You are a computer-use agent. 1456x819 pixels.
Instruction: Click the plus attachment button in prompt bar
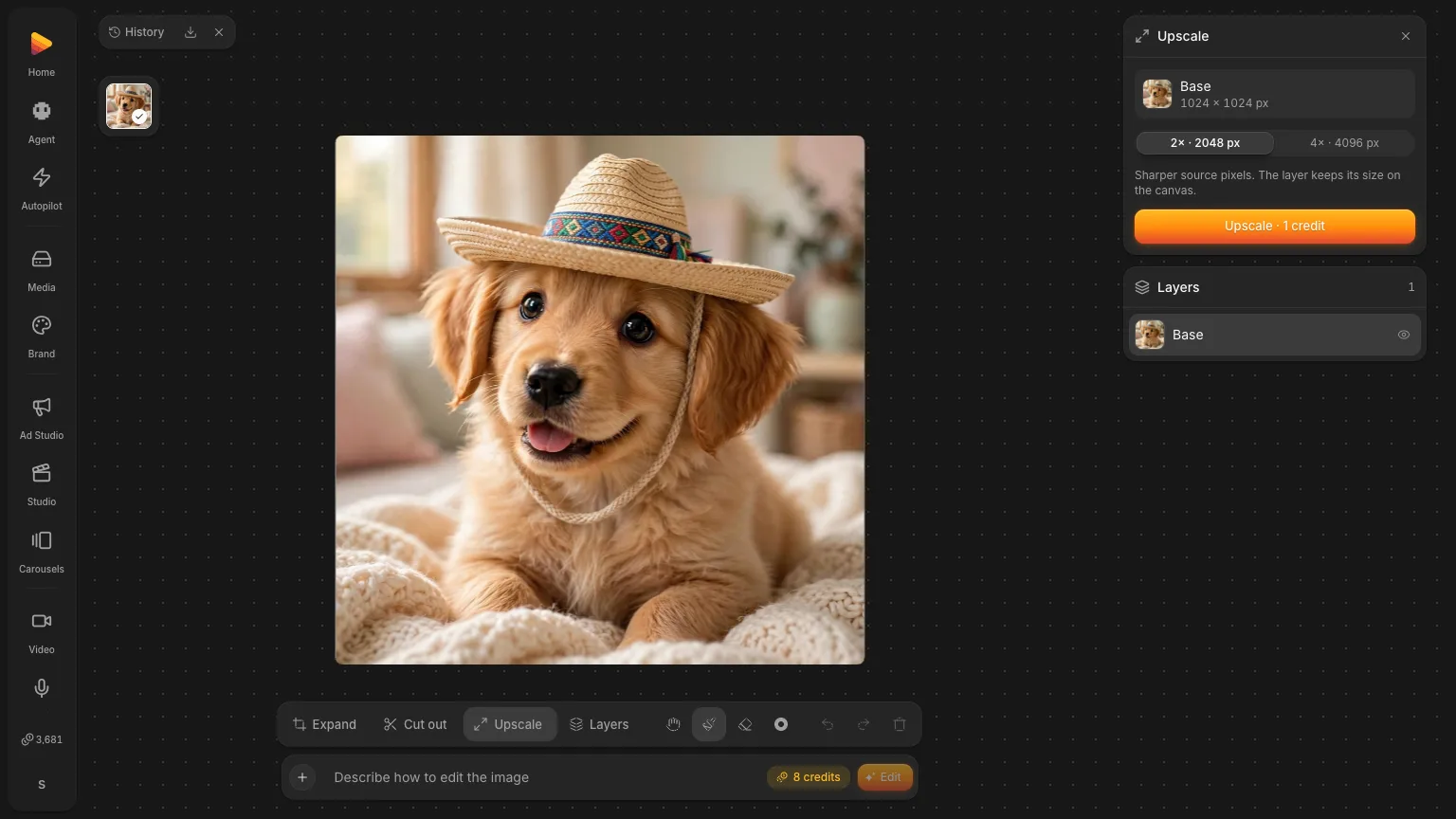[x=302, y=777]
